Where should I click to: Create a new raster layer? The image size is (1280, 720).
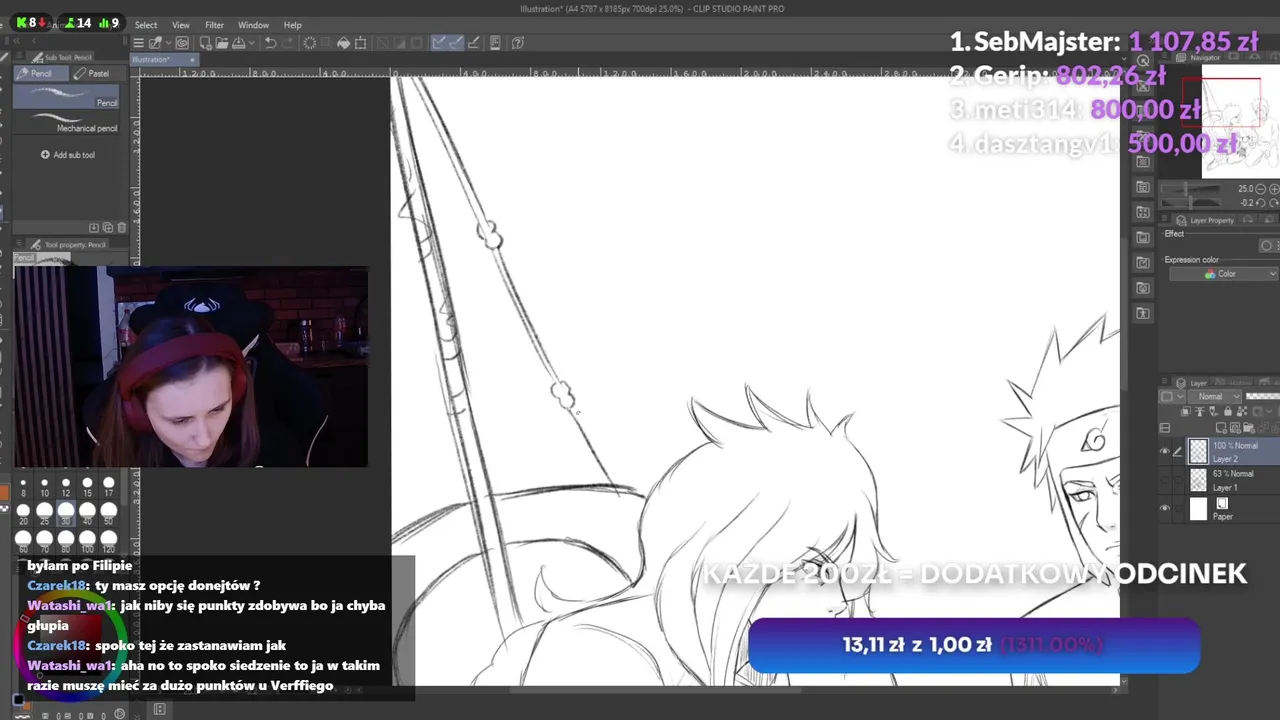tap(1221, 428)
